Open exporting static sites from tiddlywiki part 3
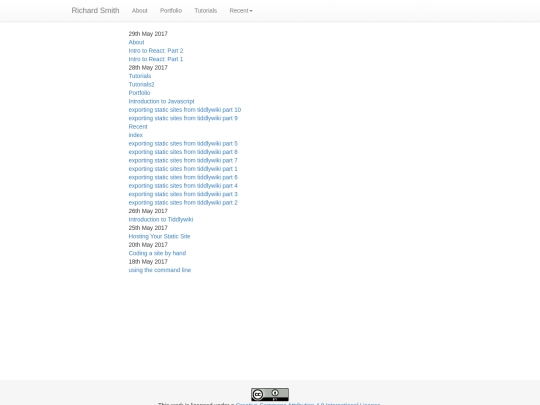 click(183, 194)
